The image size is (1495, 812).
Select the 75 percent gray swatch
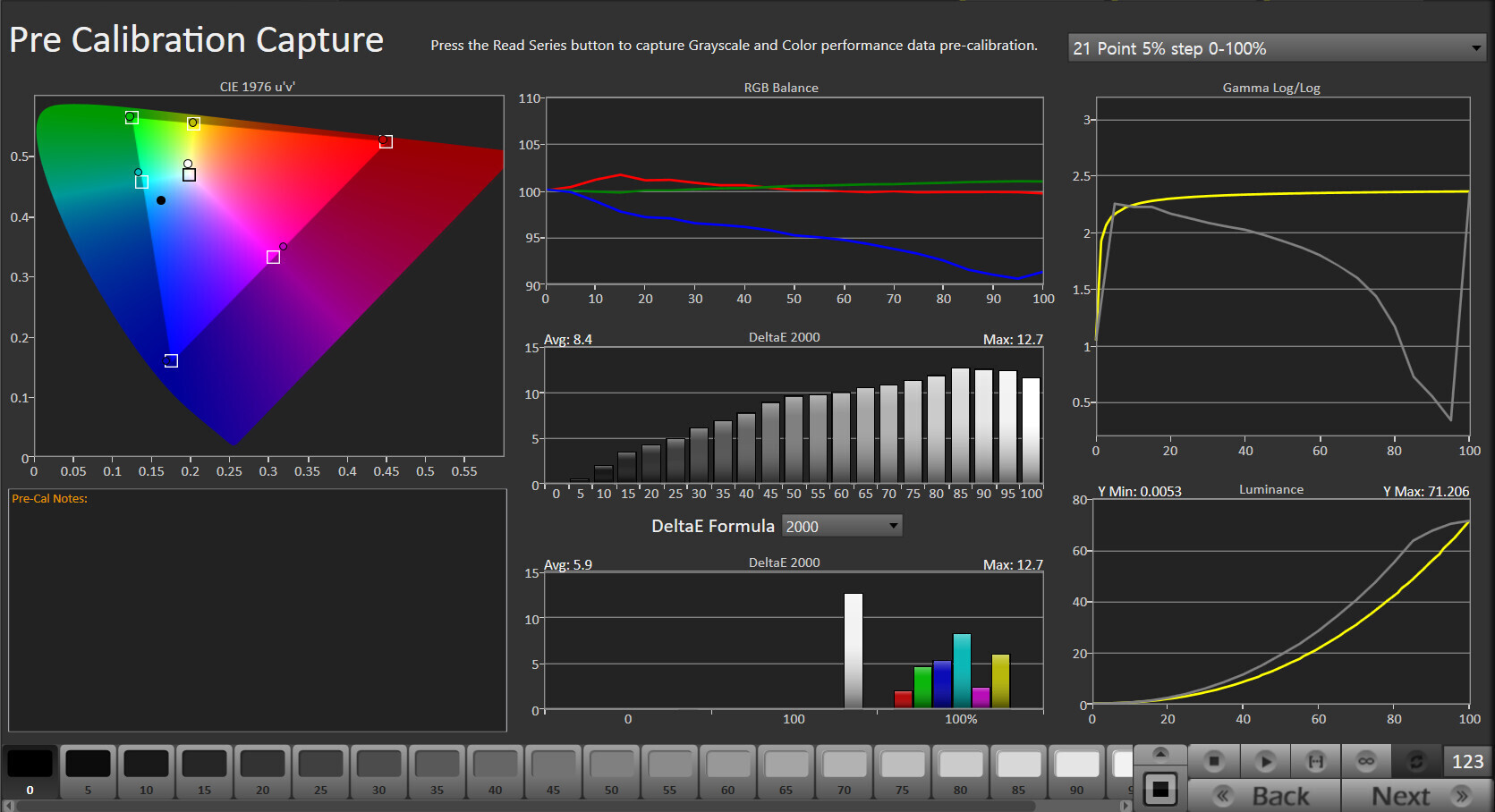[x=902, y=772]
